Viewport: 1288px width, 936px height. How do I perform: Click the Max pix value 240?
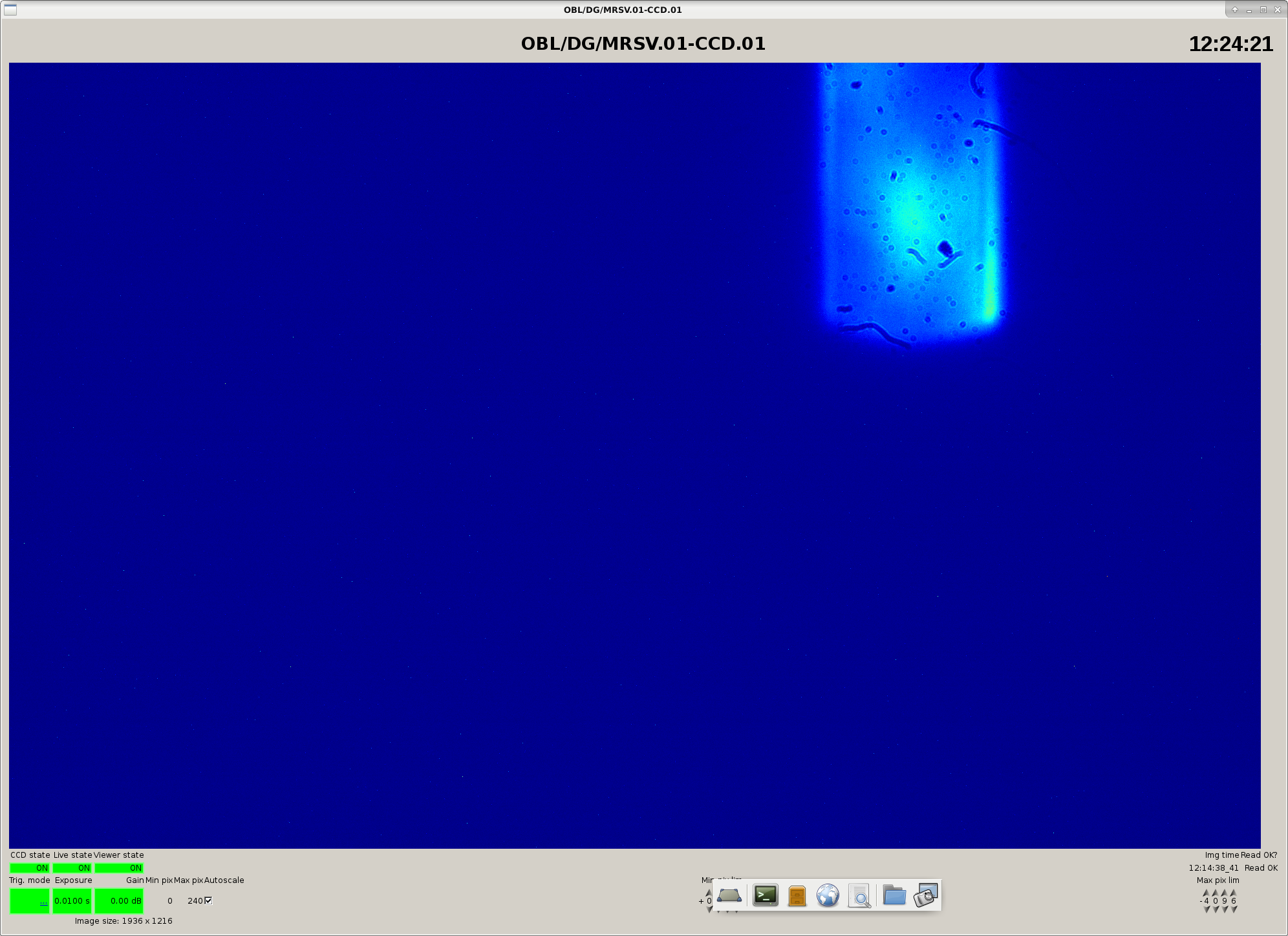click(x=195, y=900)
